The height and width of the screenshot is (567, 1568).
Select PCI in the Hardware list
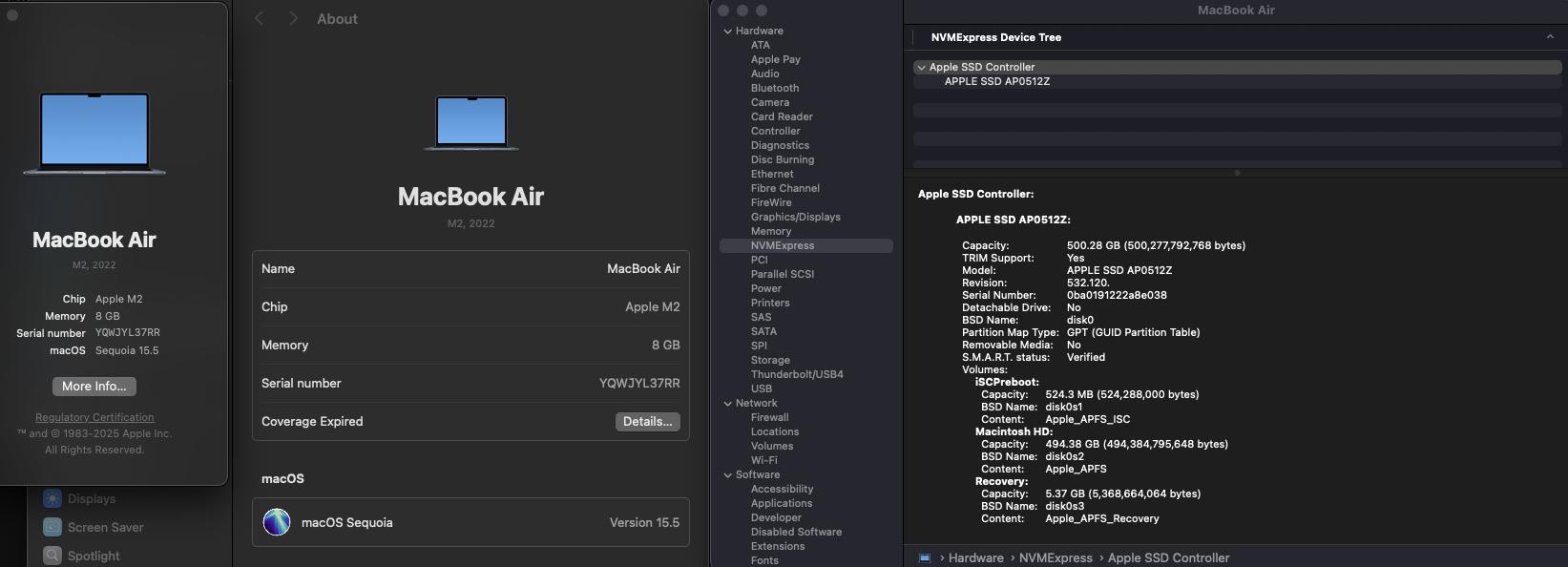tap(759, 260)
